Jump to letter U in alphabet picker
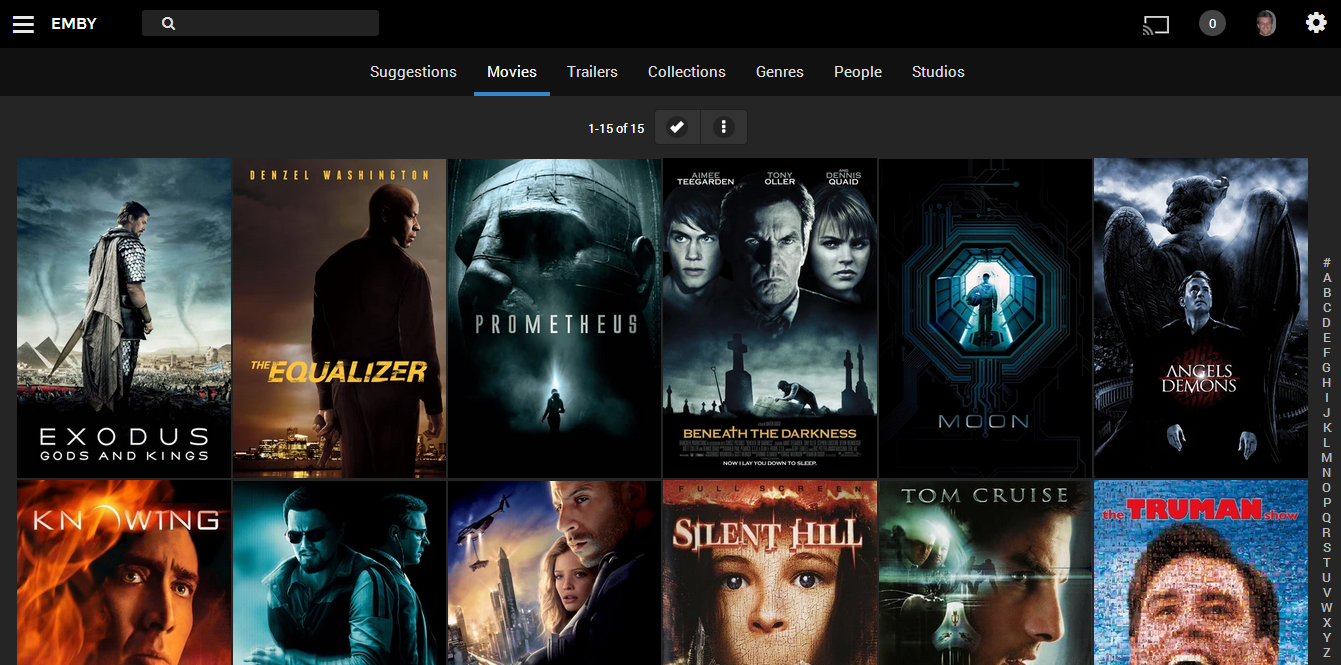This screenshot has height=665, width=1341. pyautogui.click(x=1327, y=578)
